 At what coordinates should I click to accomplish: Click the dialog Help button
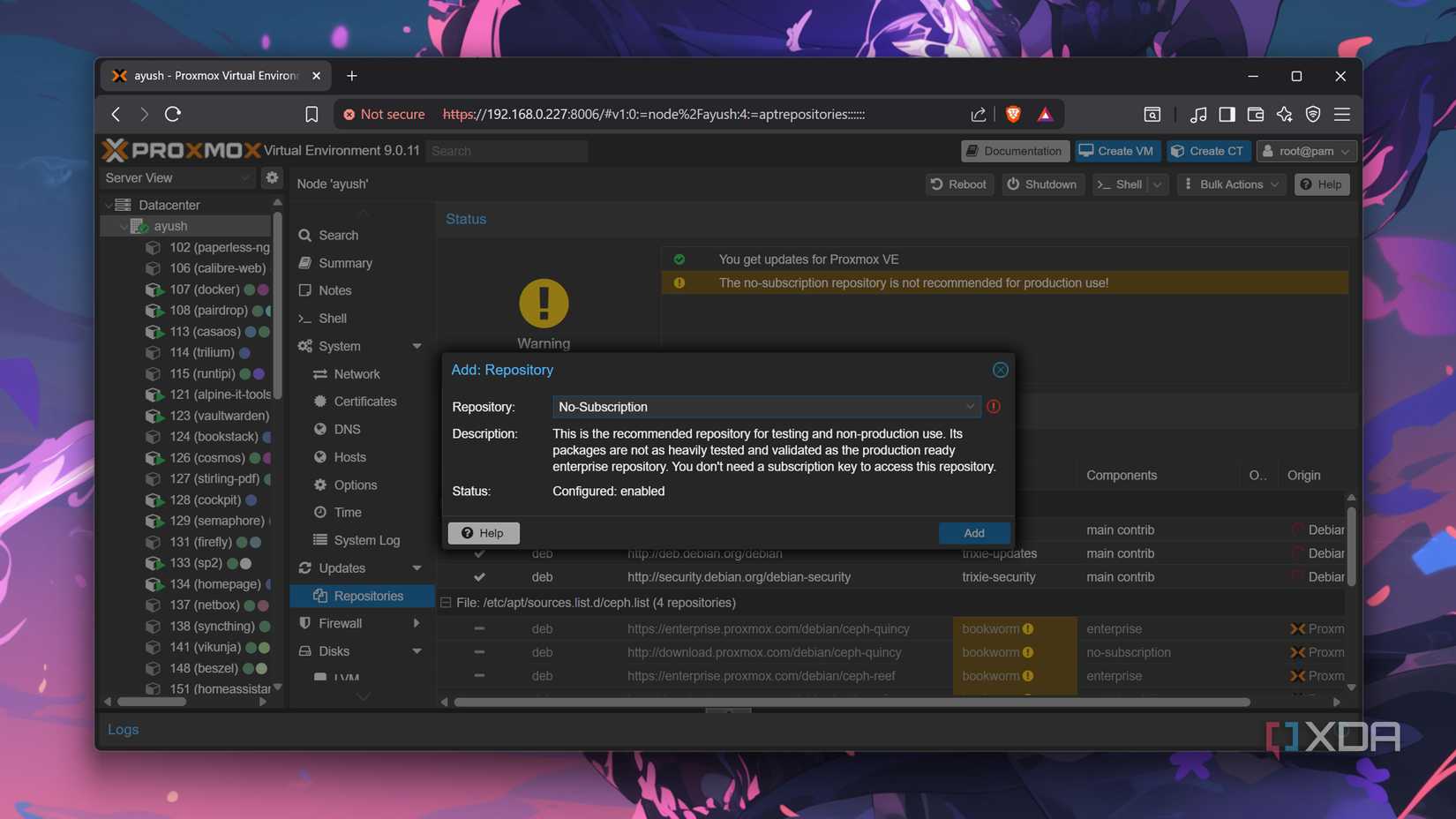pyautogui.click(x=484, y=533)
